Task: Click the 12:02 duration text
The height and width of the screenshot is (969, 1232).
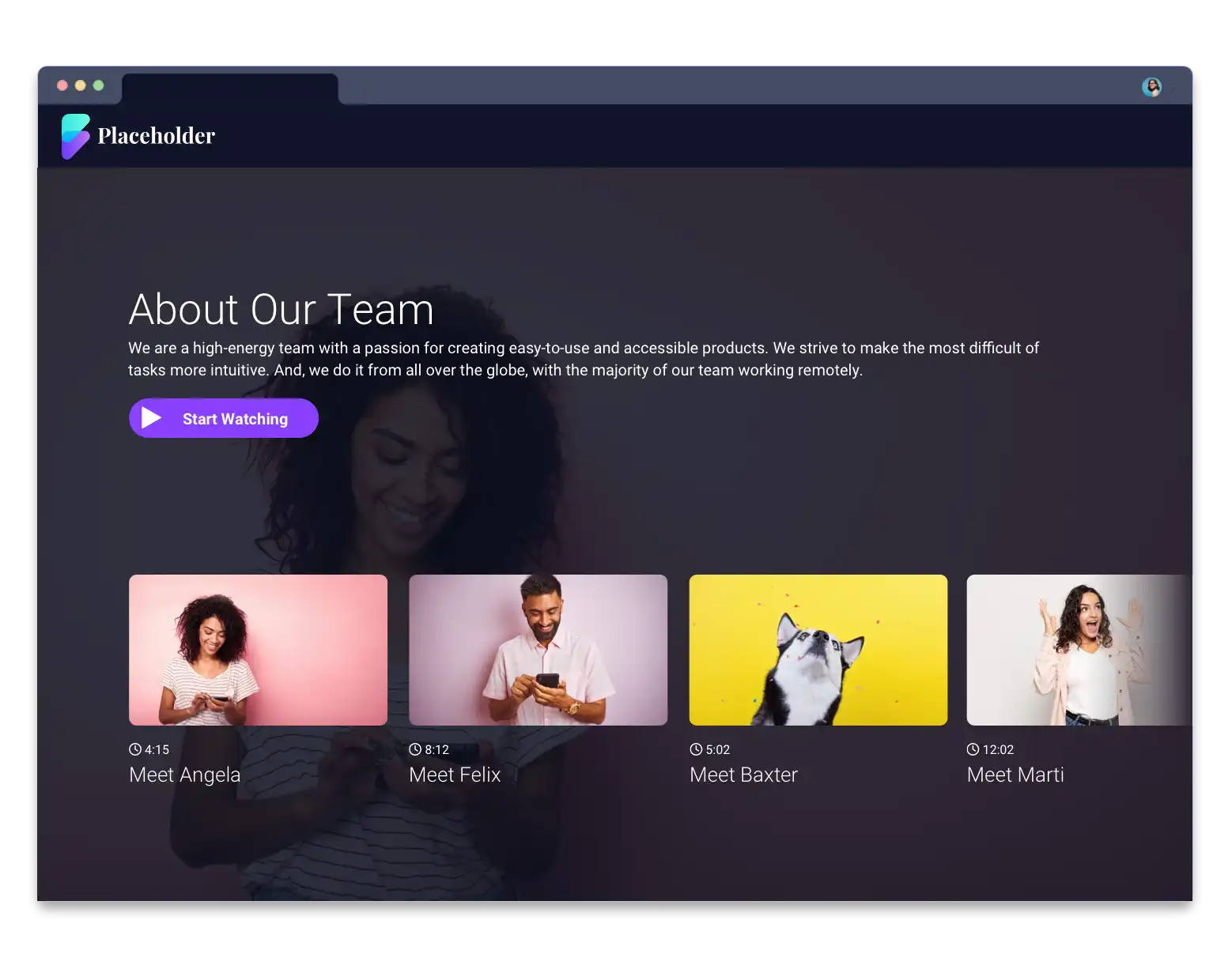Action: (x=998, y=749)
